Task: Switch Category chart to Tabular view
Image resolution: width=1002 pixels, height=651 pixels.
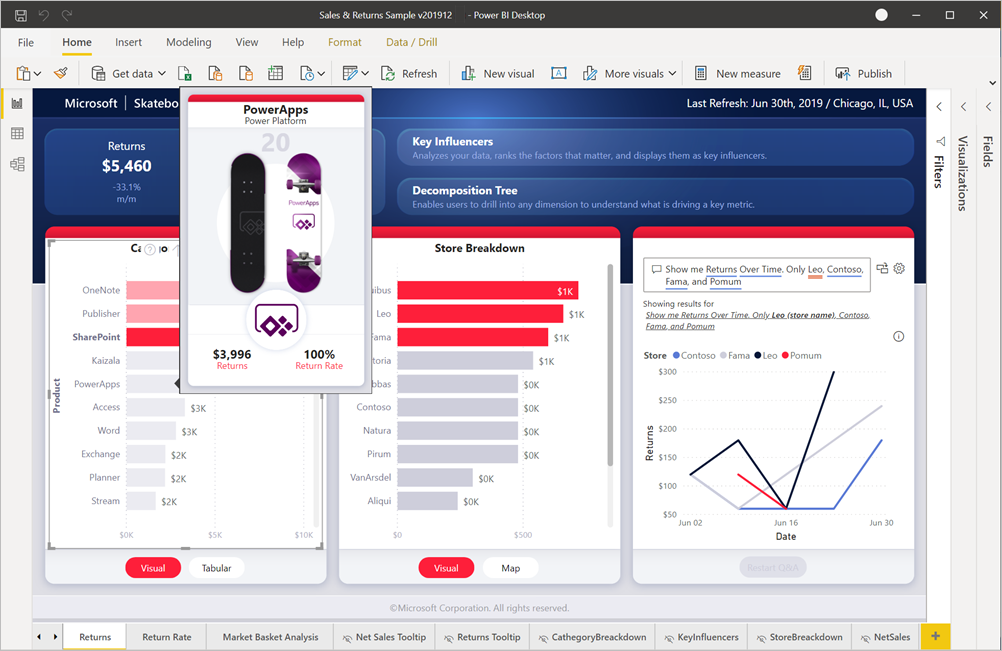Action: pyautogui.click(x=216, y=567)
